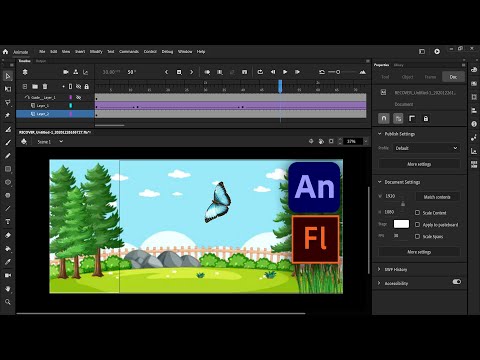Select the Selection arrow tool
Viewport: 480px width, 360px height.
coord(8,76)
